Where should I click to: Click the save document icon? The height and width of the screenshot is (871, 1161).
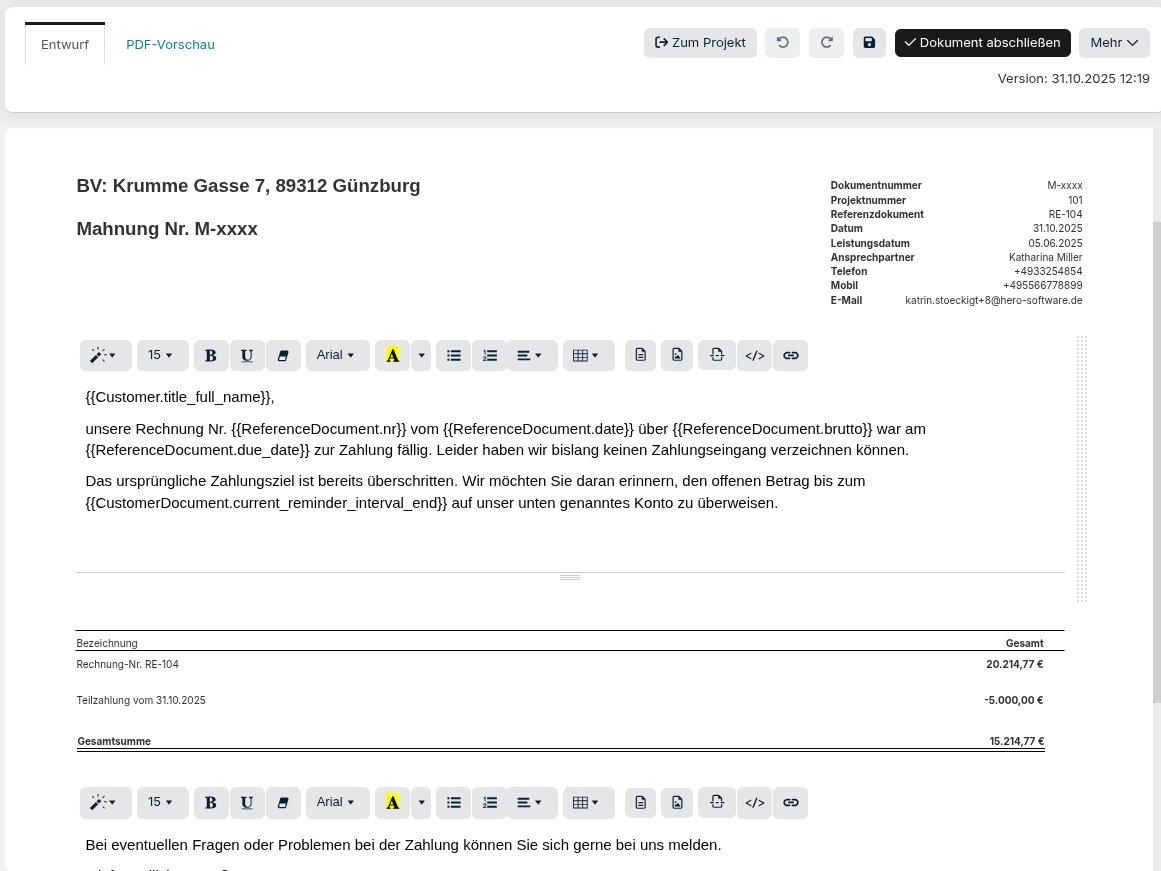pyautogui.click(x=869, y=43)
